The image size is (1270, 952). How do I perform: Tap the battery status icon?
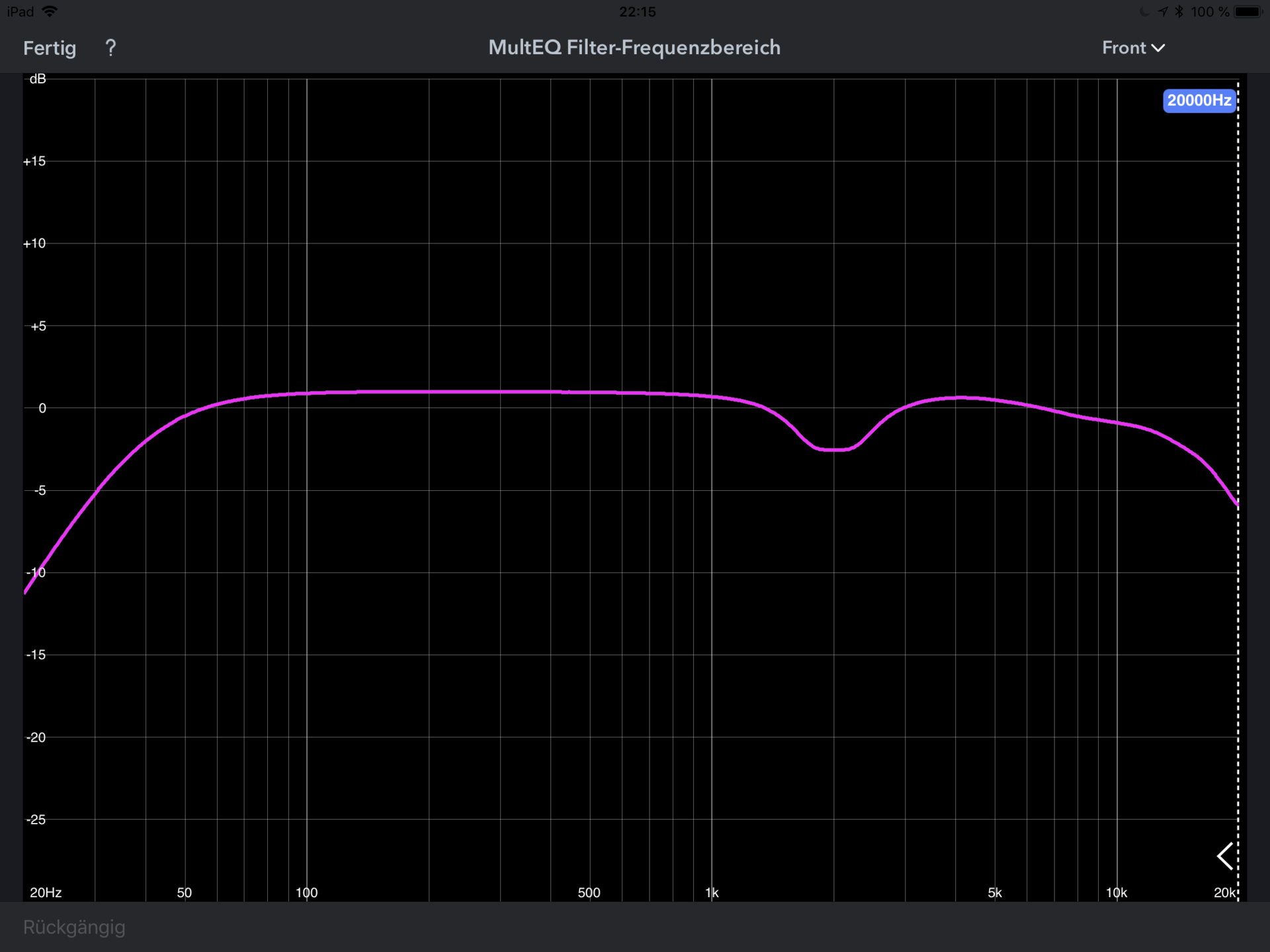coord(1248,11)
